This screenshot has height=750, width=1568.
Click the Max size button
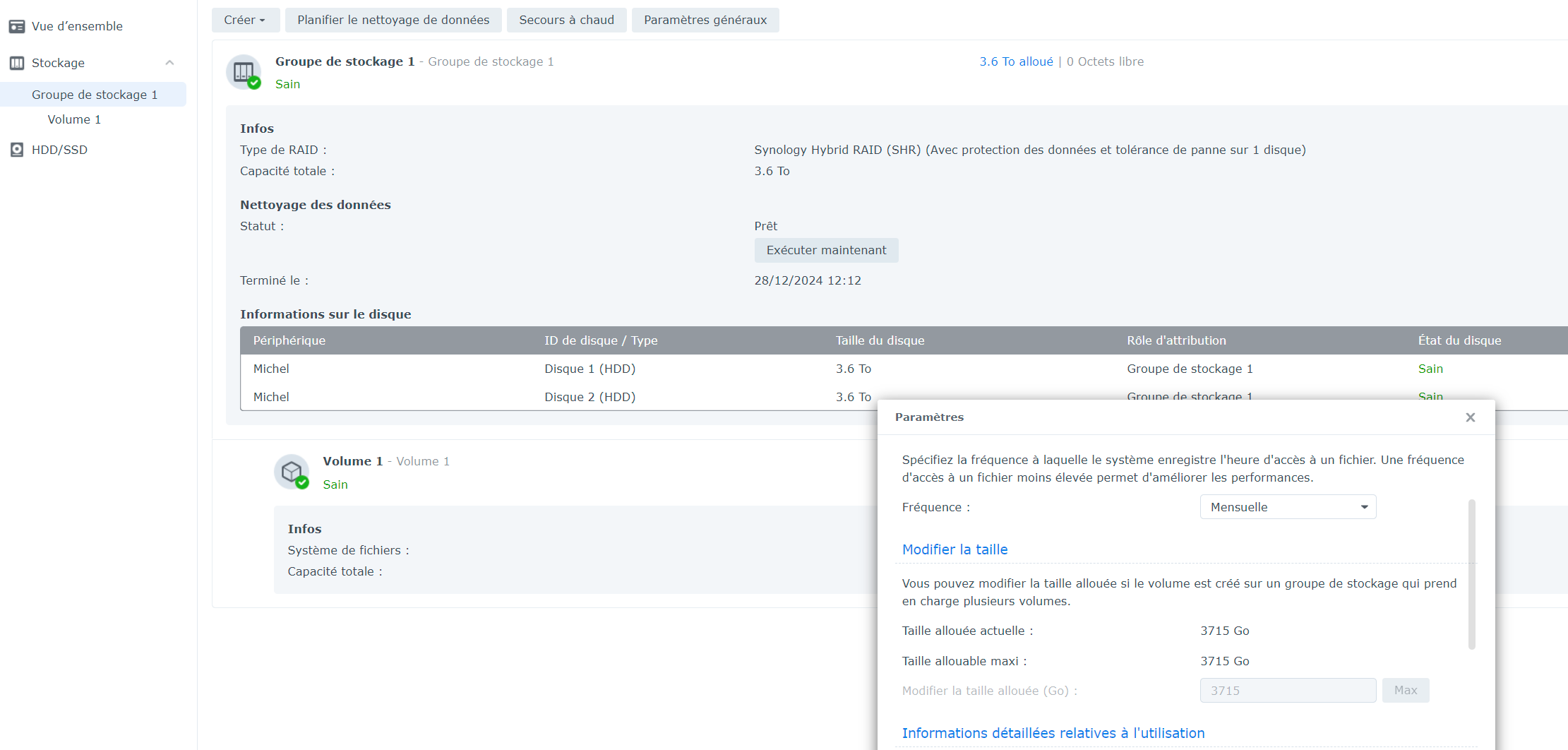(1406, 691)
